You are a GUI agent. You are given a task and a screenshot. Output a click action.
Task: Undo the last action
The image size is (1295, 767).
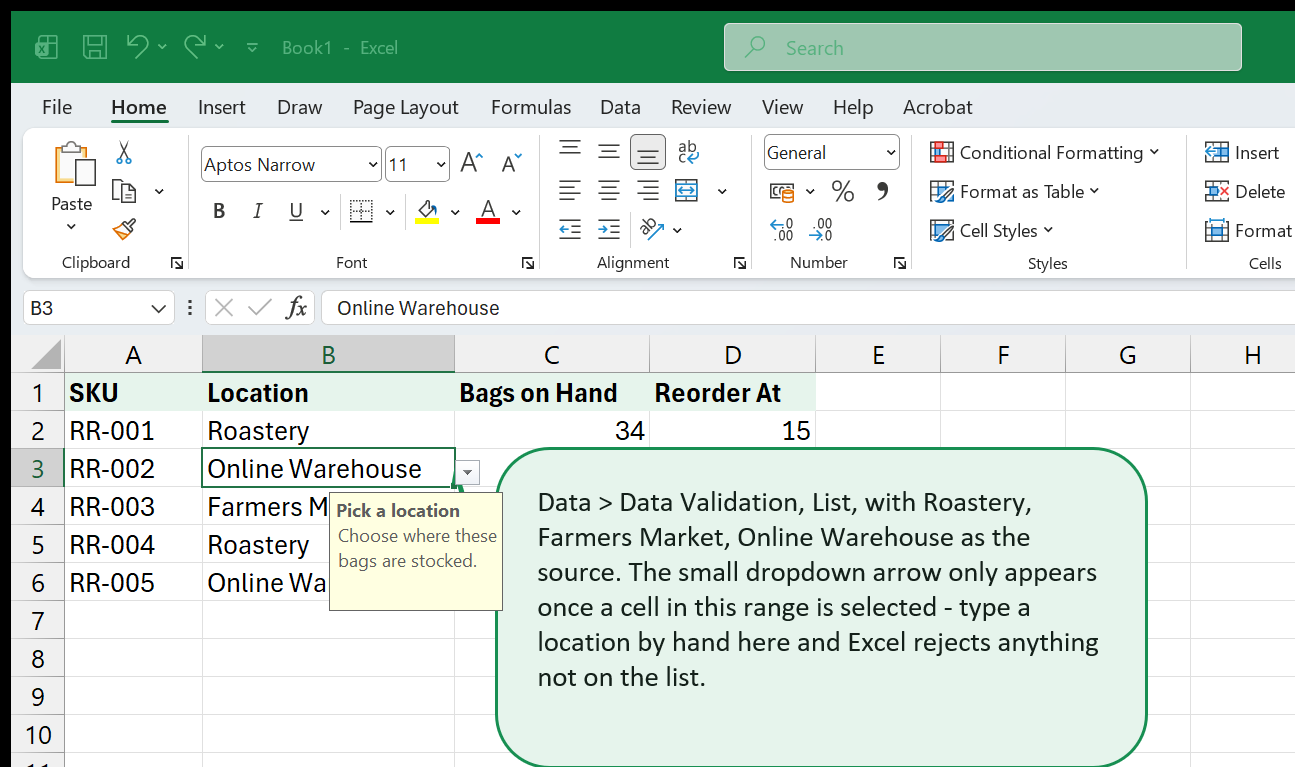point(138,46)
